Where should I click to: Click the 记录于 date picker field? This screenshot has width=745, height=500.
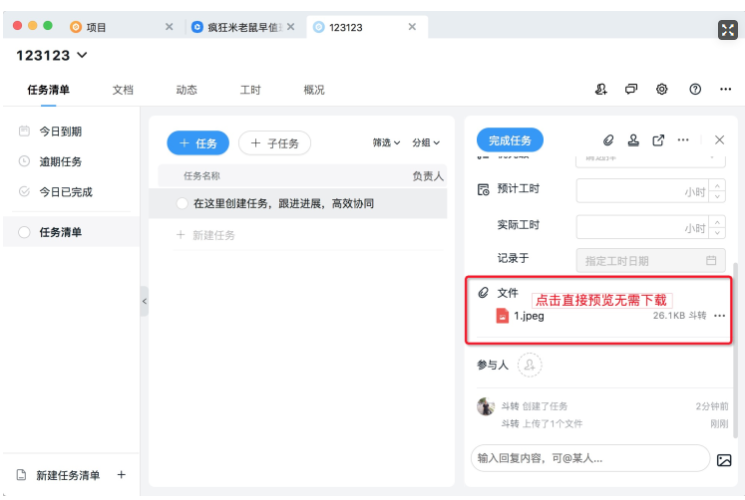click(651, 260)
